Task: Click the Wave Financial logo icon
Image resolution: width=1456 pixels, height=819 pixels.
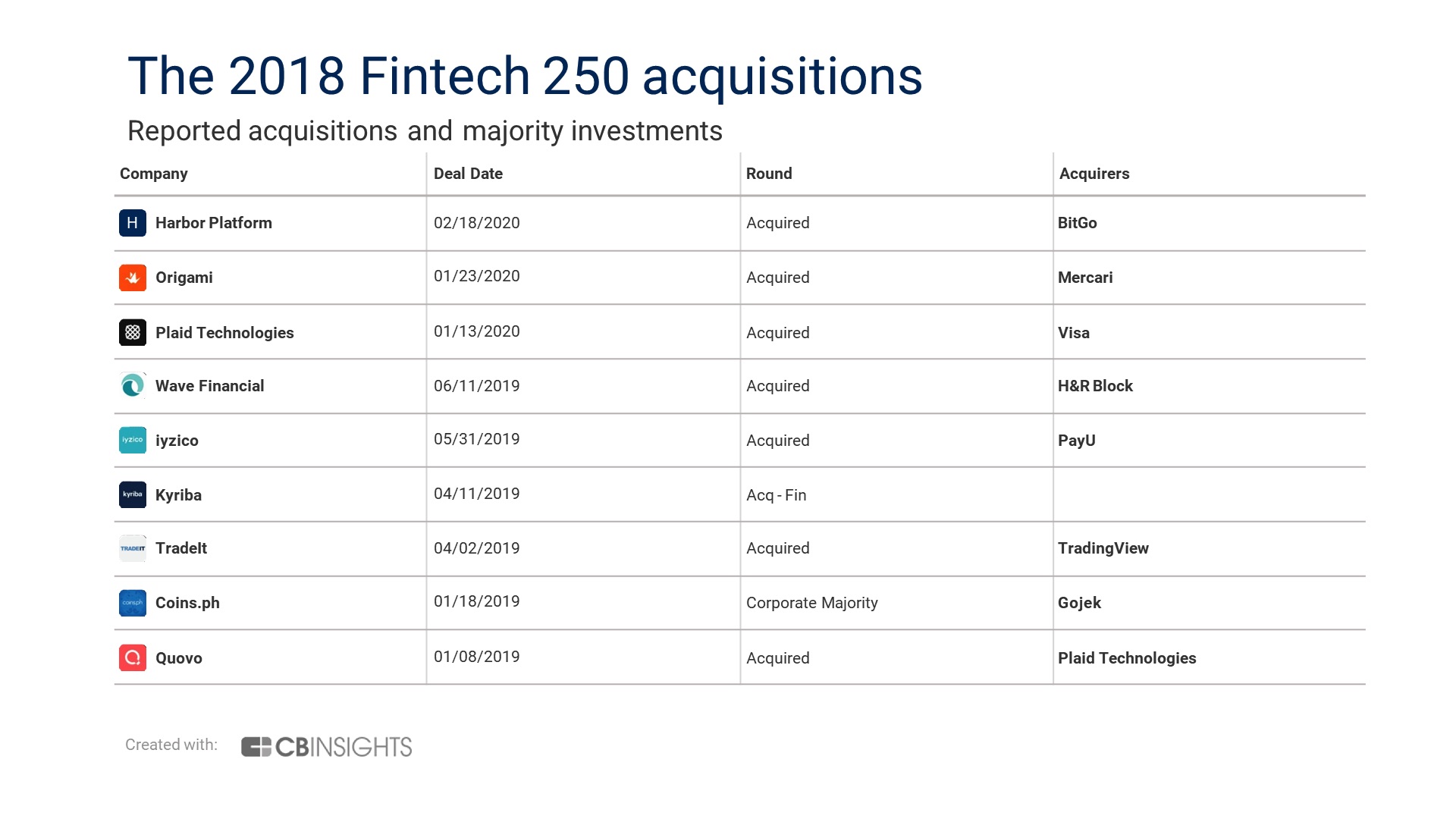Action: coord(133,386)
